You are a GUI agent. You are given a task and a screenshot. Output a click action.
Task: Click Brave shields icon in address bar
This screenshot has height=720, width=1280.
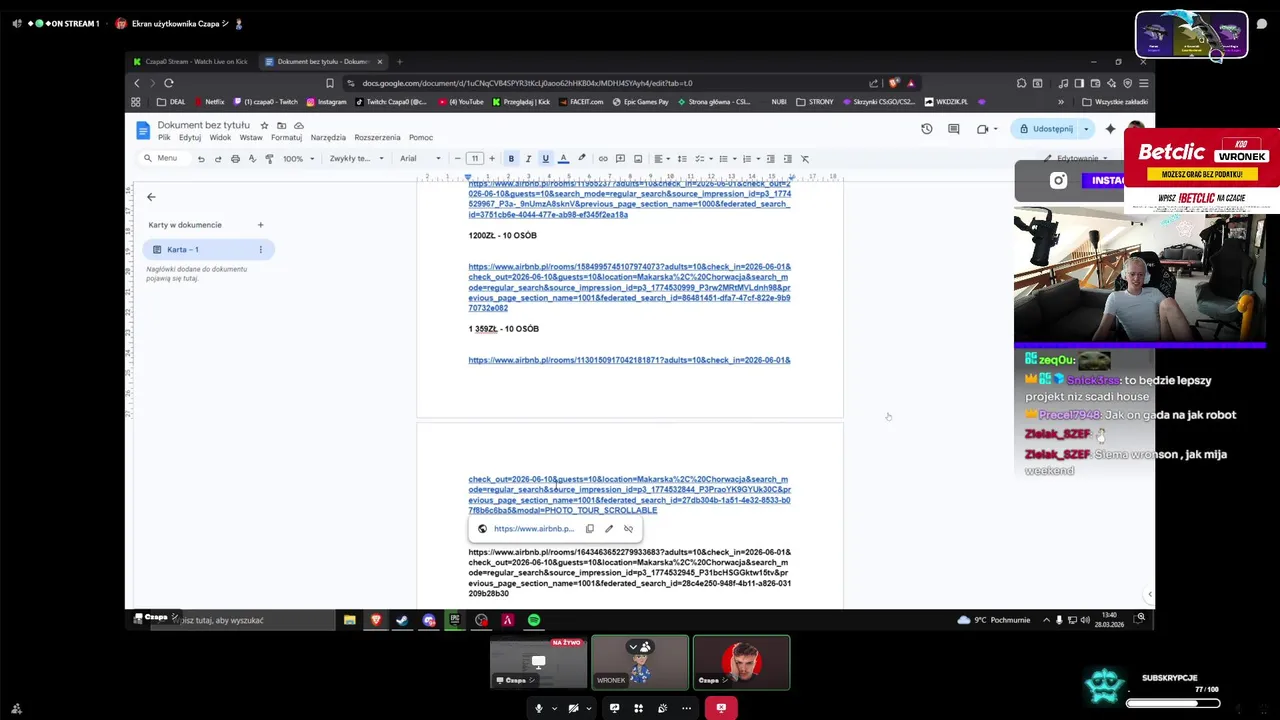click(894, 83)
